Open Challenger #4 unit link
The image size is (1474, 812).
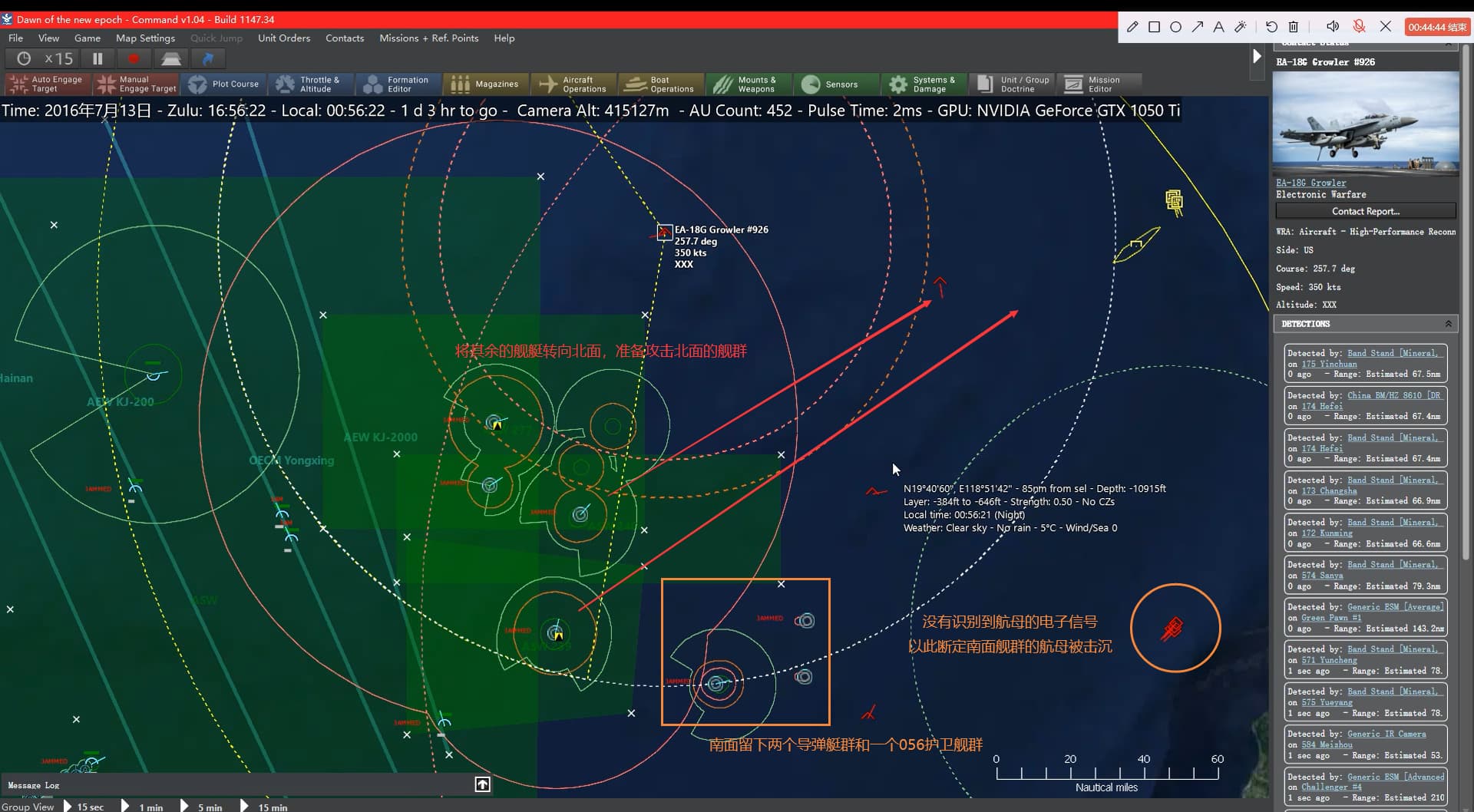[1331, 787]
